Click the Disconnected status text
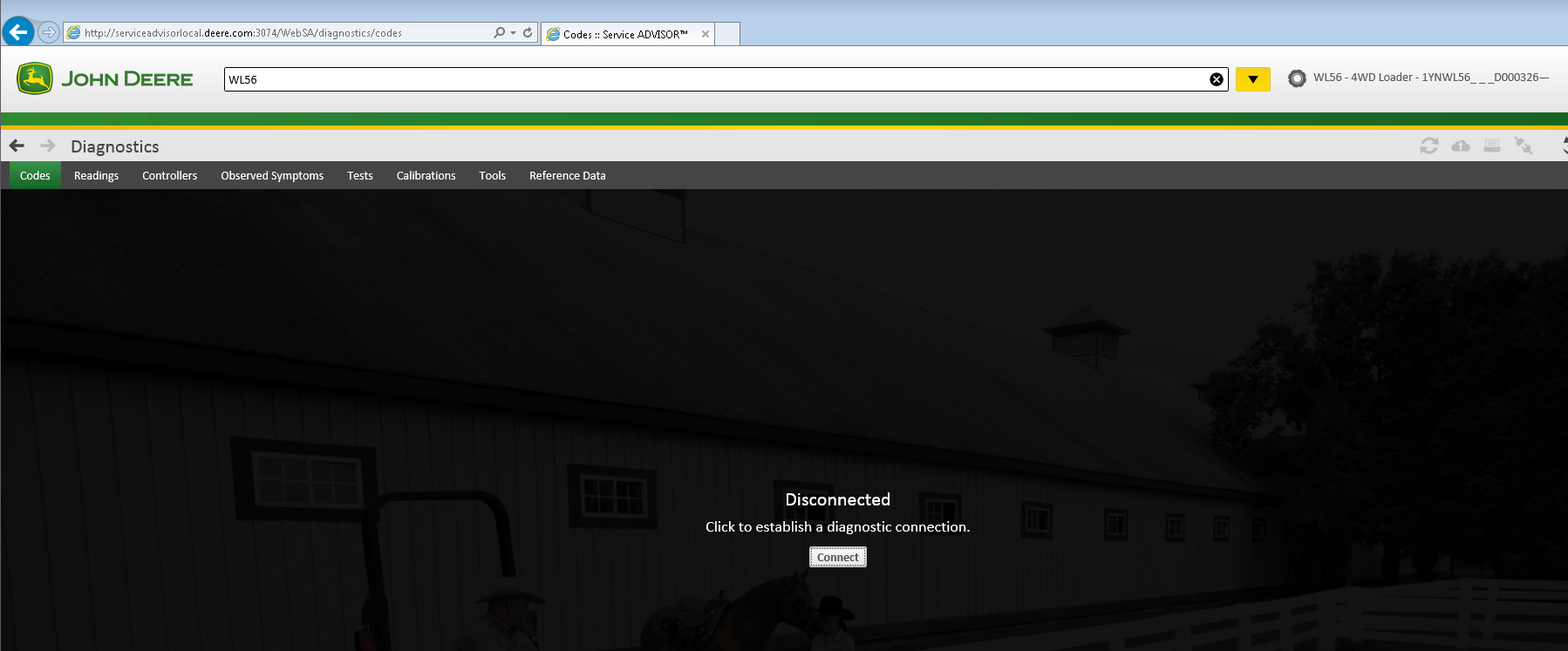1568x651 pixels. click(837, 499)
